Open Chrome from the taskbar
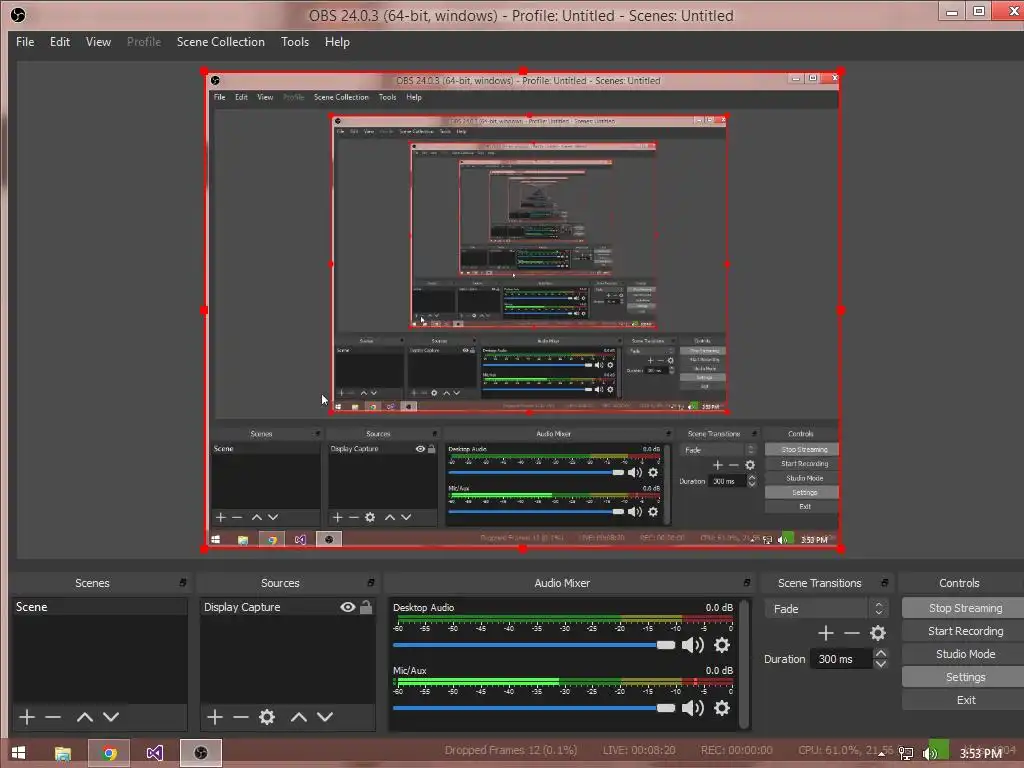1024x768 pixels. tap(109, 753)
